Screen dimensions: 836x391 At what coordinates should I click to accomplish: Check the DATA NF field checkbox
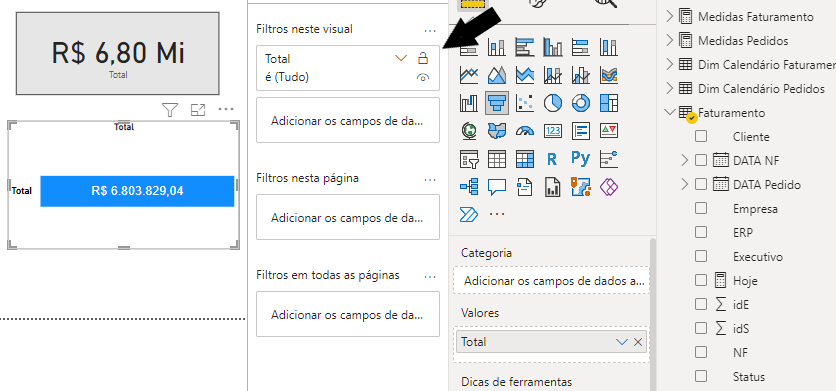(x=701, y=160)
